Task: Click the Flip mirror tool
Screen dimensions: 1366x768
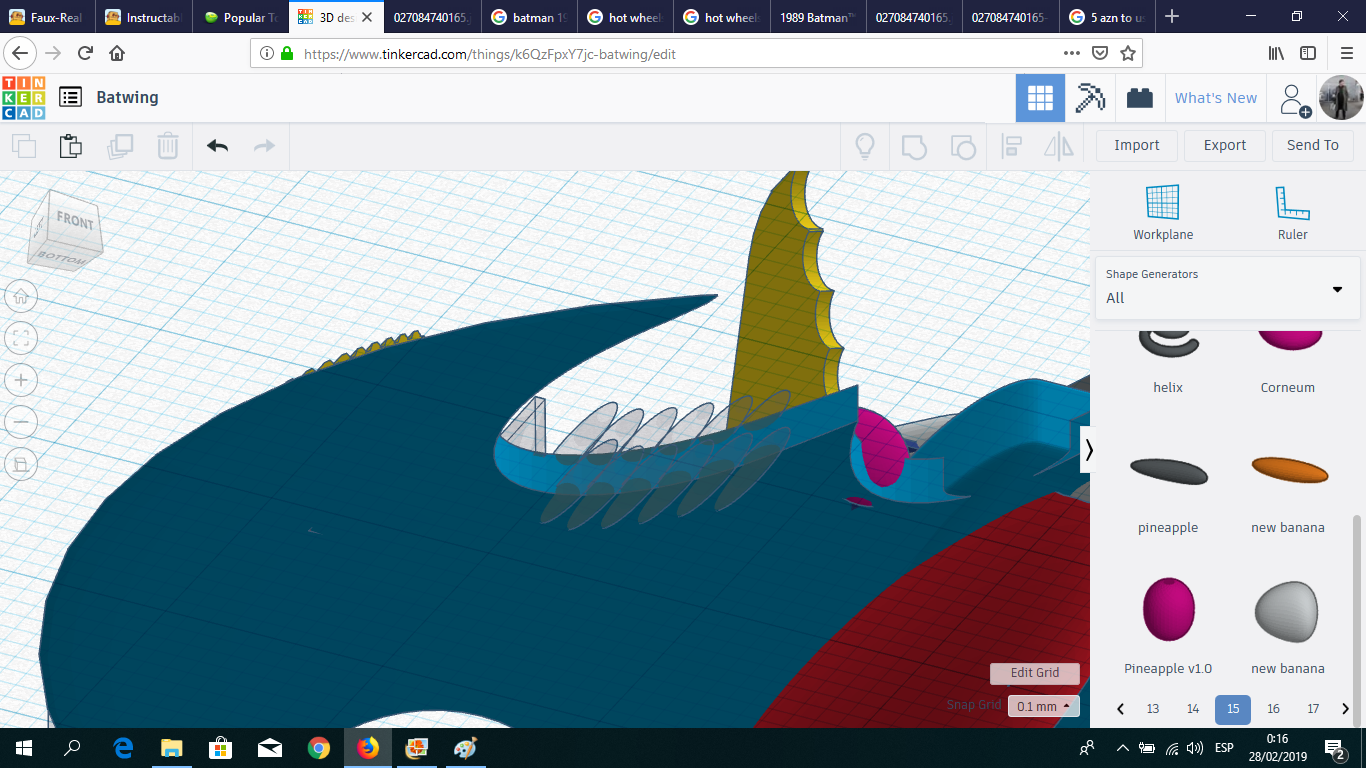Action: pyautogui.click(x=1059, y=146)
